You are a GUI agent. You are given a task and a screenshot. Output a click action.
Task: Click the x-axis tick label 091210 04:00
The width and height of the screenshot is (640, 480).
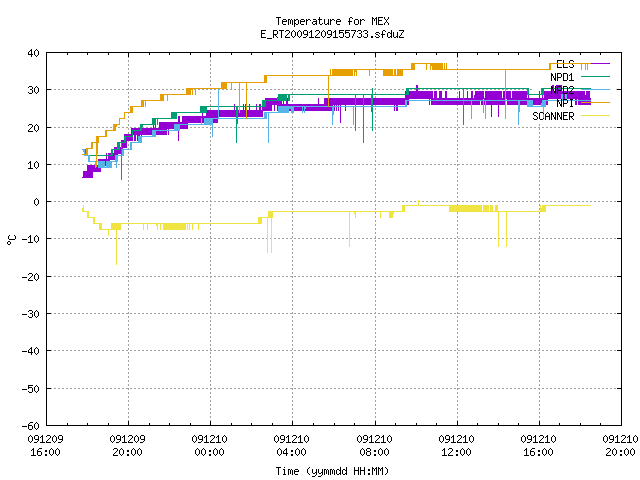291,446
